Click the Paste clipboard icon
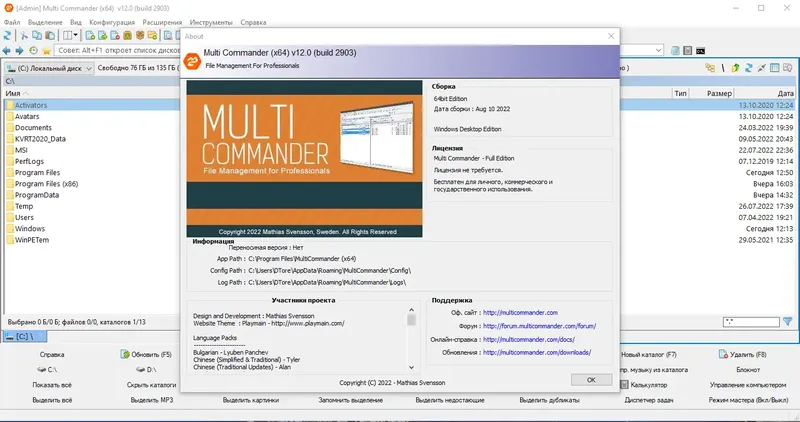800x422 pixels. (50, 35)
